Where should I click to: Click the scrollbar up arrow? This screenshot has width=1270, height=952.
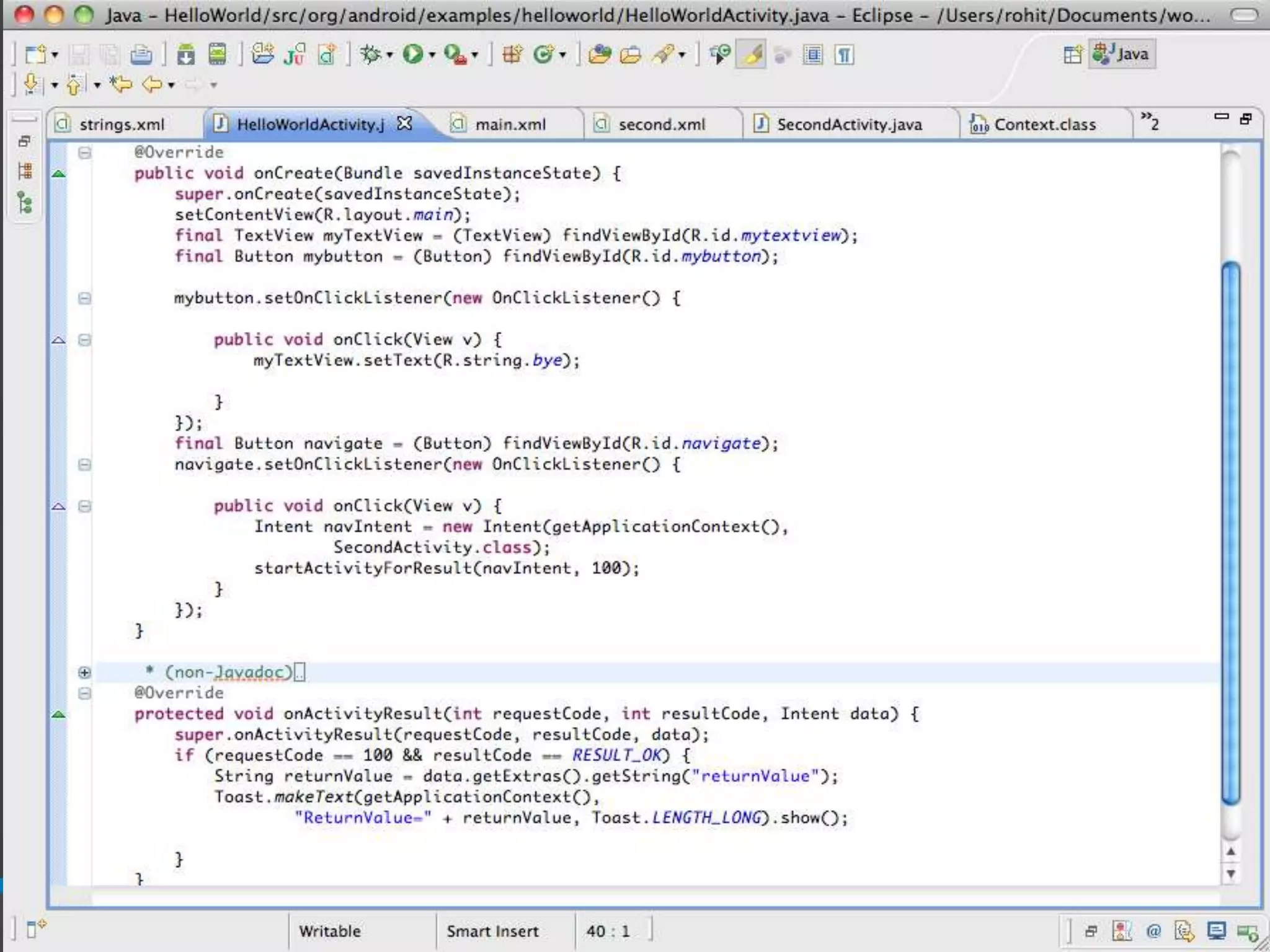[x=1231, y=852]
